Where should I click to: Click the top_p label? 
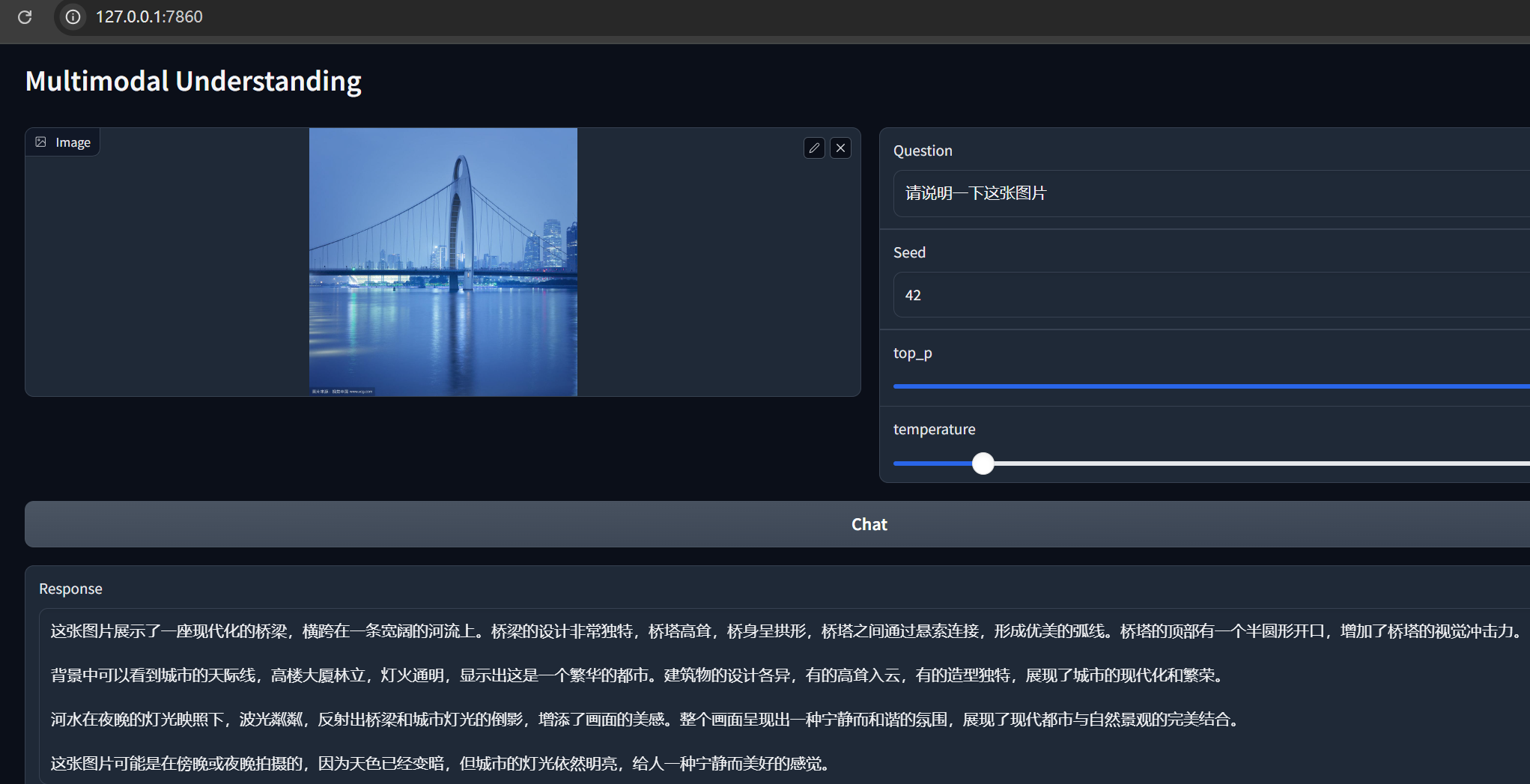click(912, 353)
